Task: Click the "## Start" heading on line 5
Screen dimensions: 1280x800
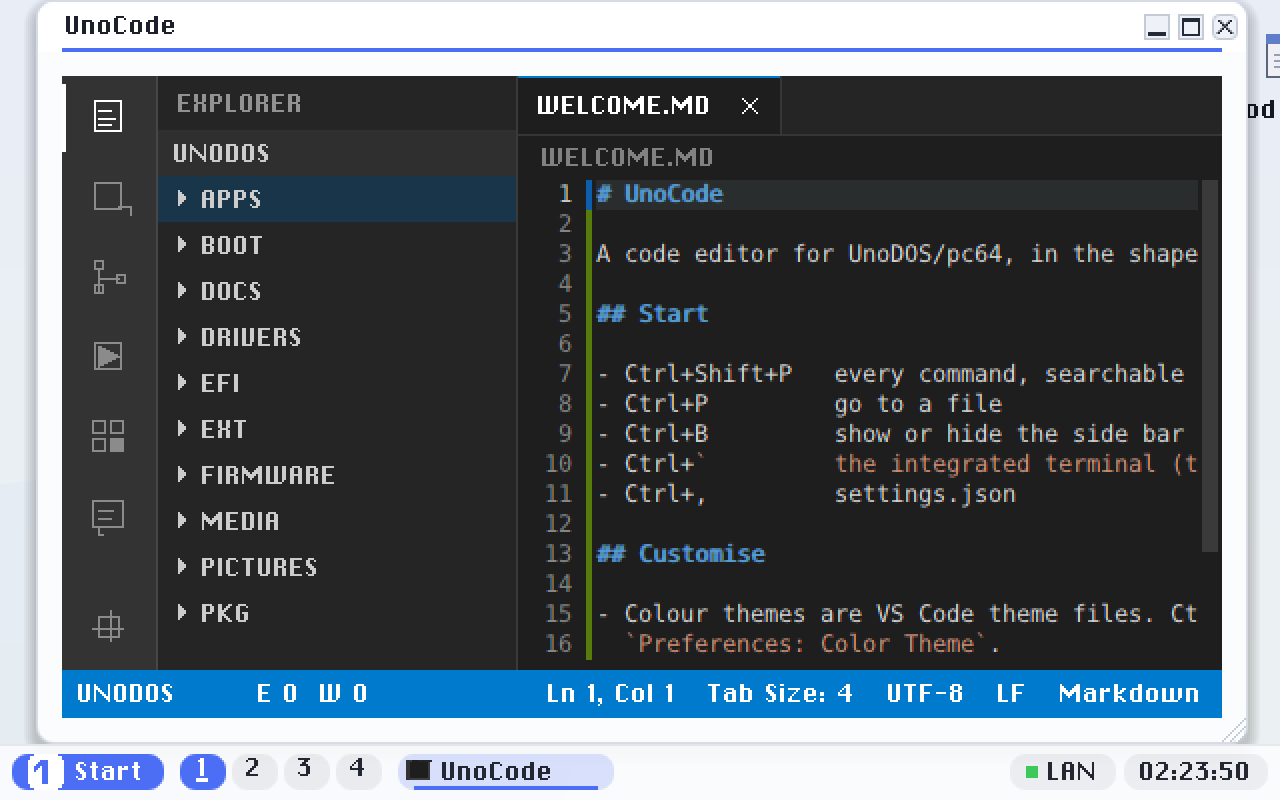Action: (652, 314)
